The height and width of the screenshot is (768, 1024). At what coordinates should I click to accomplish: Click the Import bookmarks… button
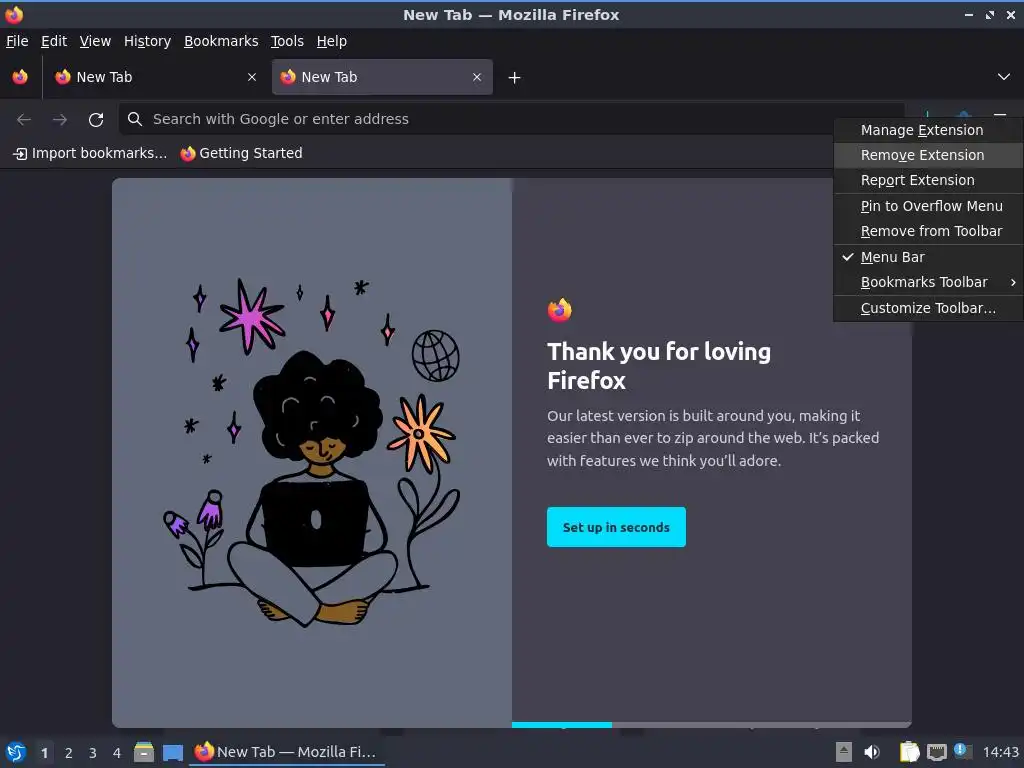(90, 153)
